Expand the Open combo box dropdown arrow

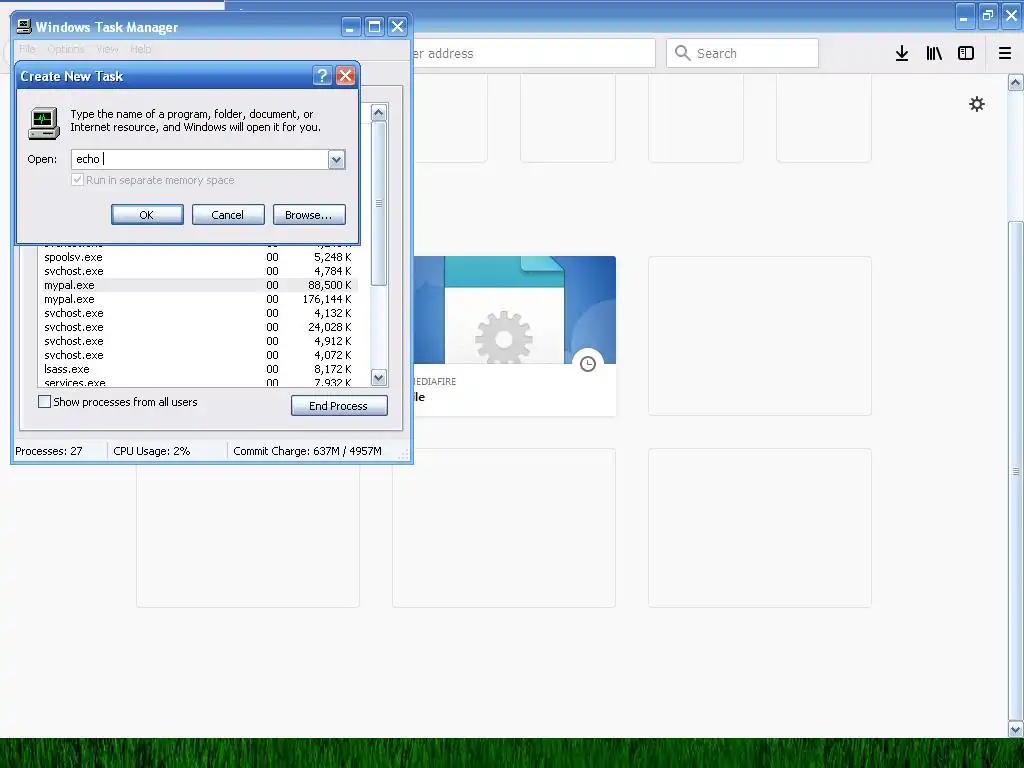(x=336, y=159)
